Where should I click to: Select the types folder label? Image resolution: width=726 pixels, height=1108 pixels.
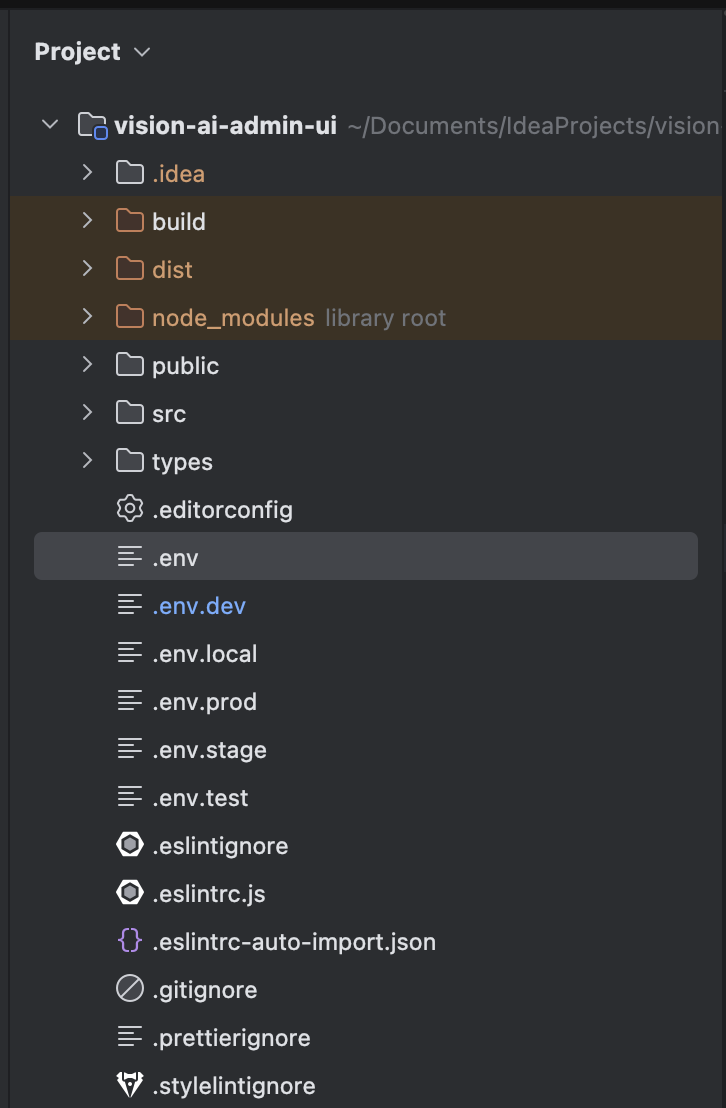coord(182,462)
